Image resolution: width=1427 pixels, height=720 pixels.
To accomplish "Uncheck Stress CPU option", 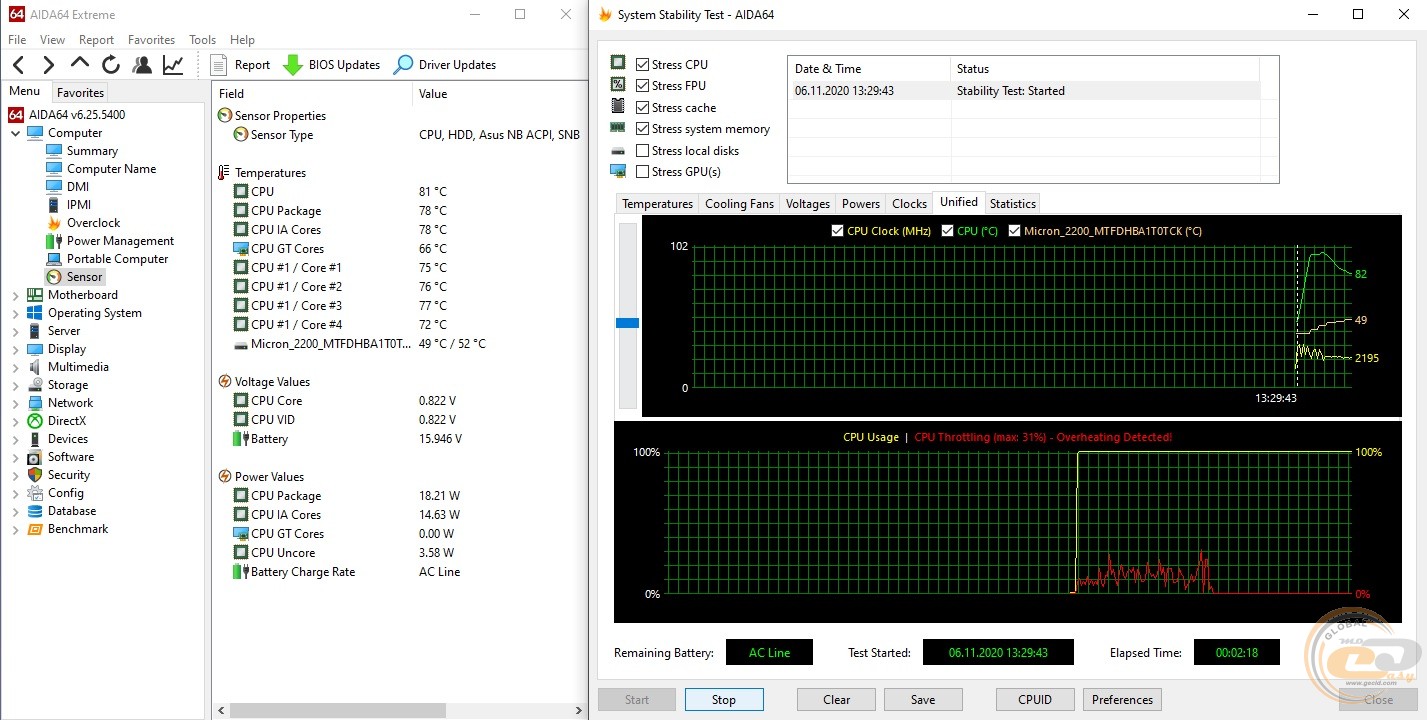I will [642, 65].
